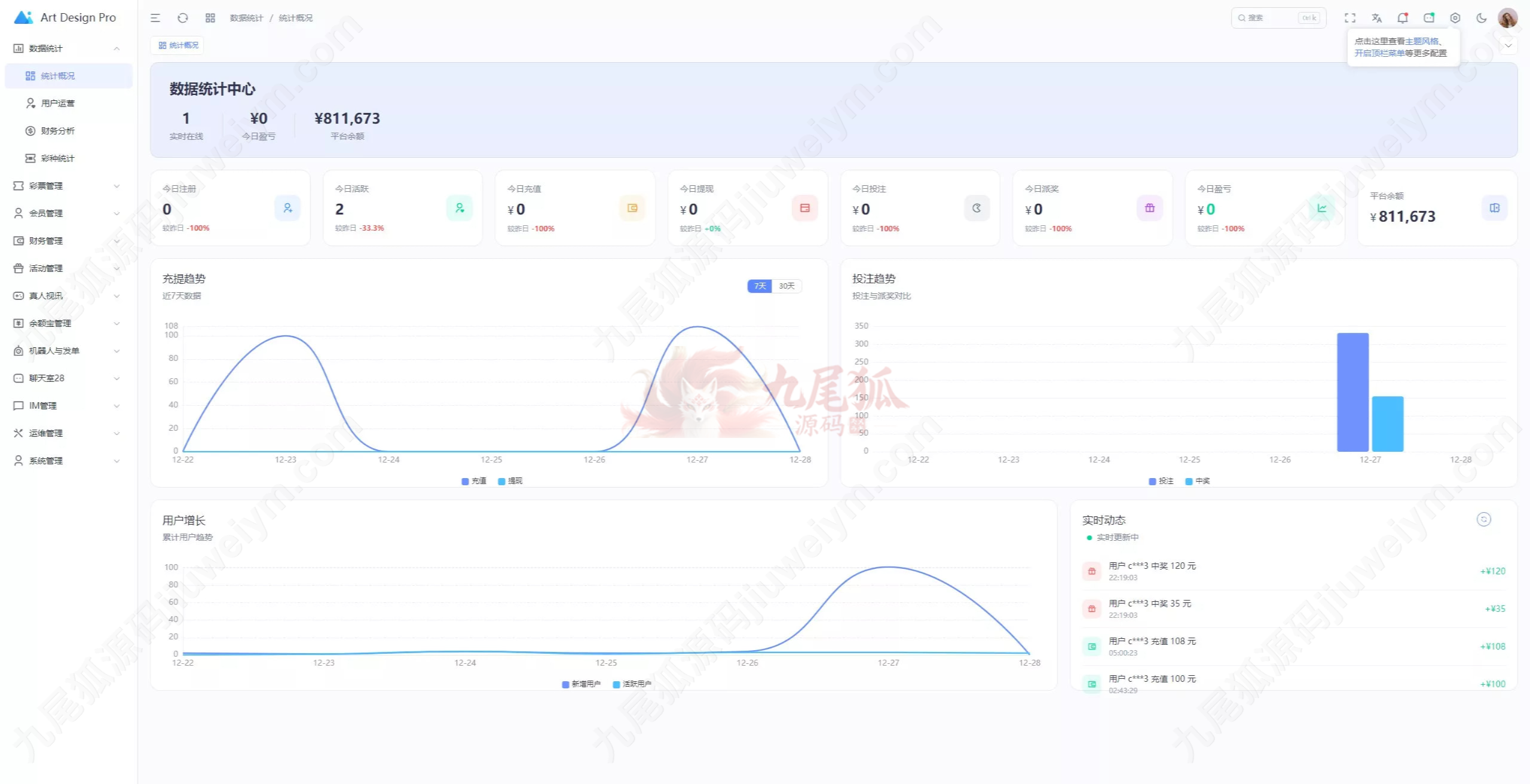
Task: Click user avatar in top right
Action: point(1508,18)
